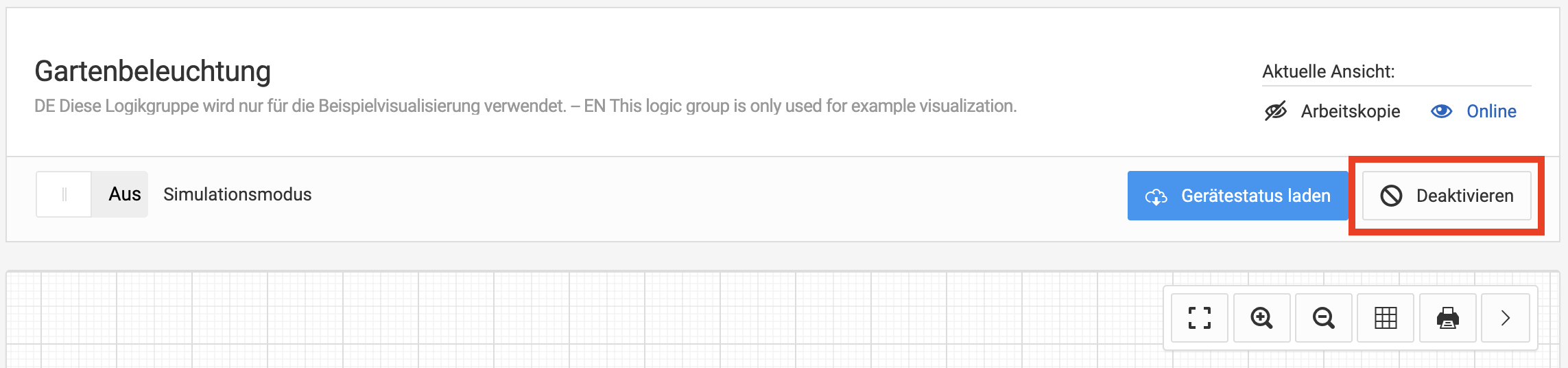Fit the logic diagram to fullscreen
The image size is (1568, 368).
1199,318
